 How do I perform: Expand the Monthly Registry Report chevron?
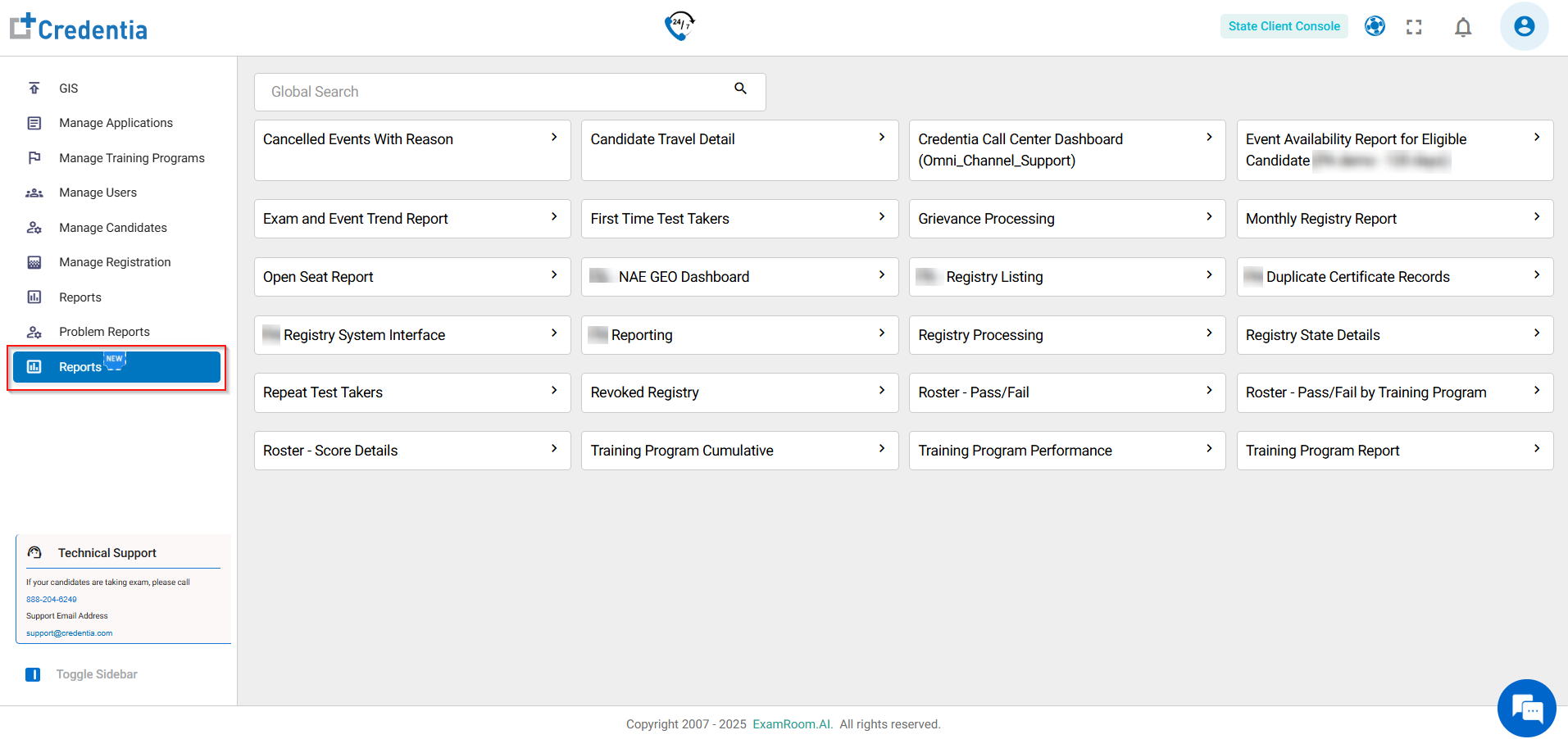1537,217
